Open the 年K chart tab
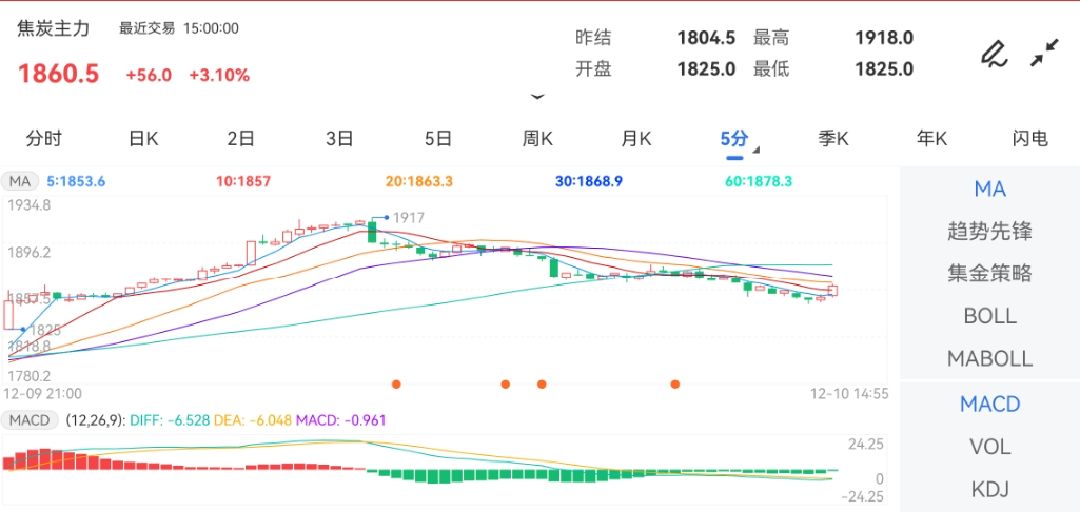Viewport: 1080px width, 512px height. (x=932, y=139)
